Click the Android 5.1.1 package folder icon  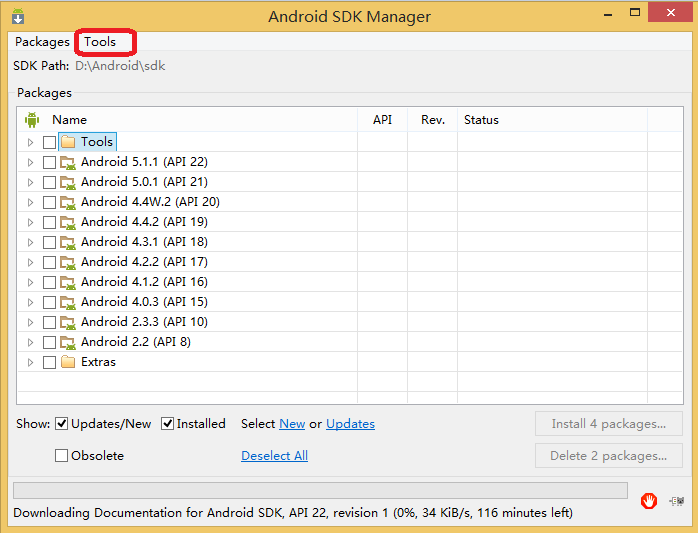pos(68,162)
